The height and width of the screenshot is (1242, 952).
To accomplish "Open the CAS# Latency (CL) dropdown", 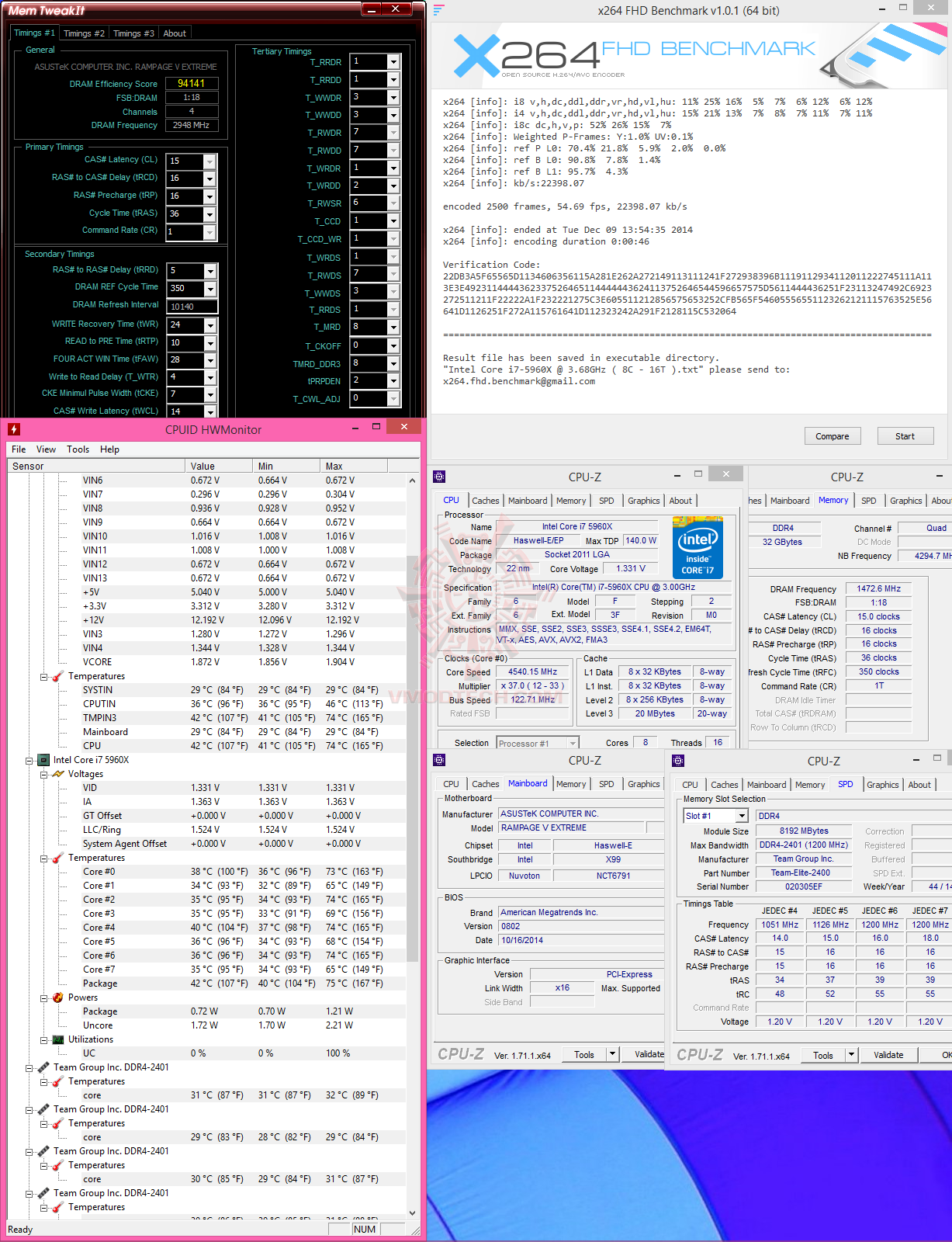I will (209, 161).
